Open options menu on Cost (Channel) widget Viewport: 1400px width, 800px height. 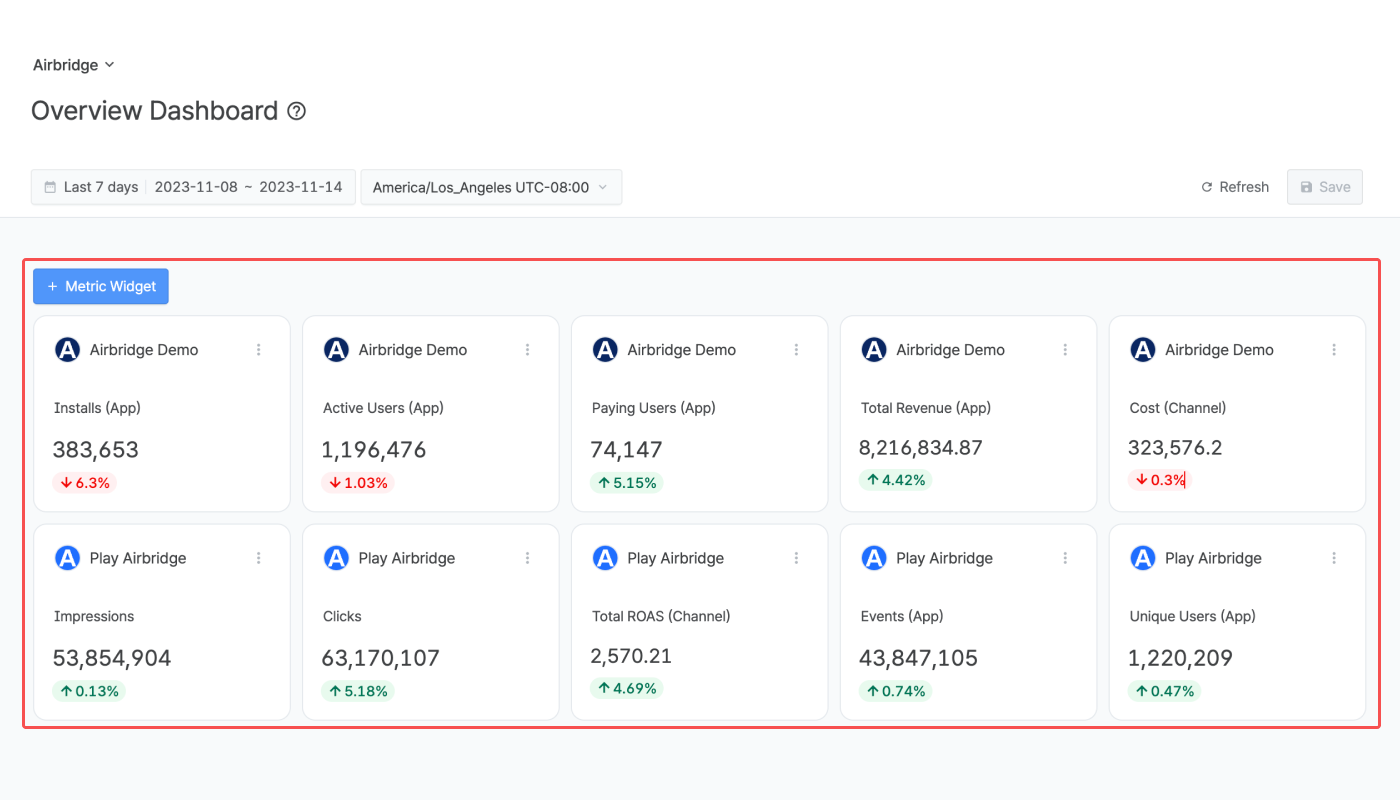(1334, 350)
